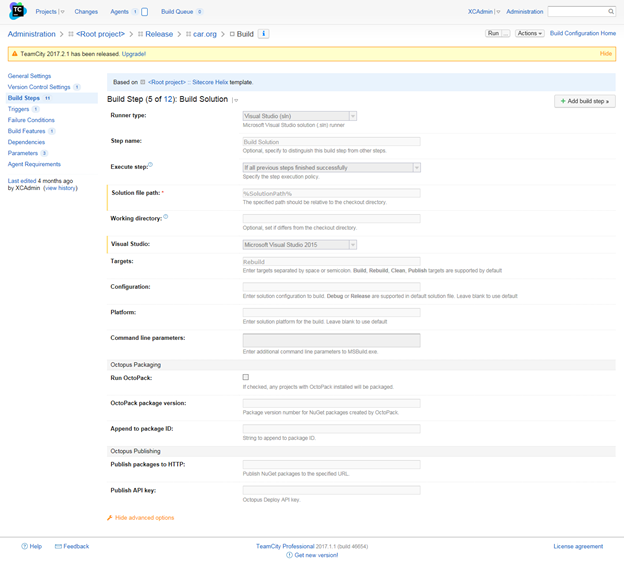Open the Changes tab
The image size is (624, 577).
point(86,12)
